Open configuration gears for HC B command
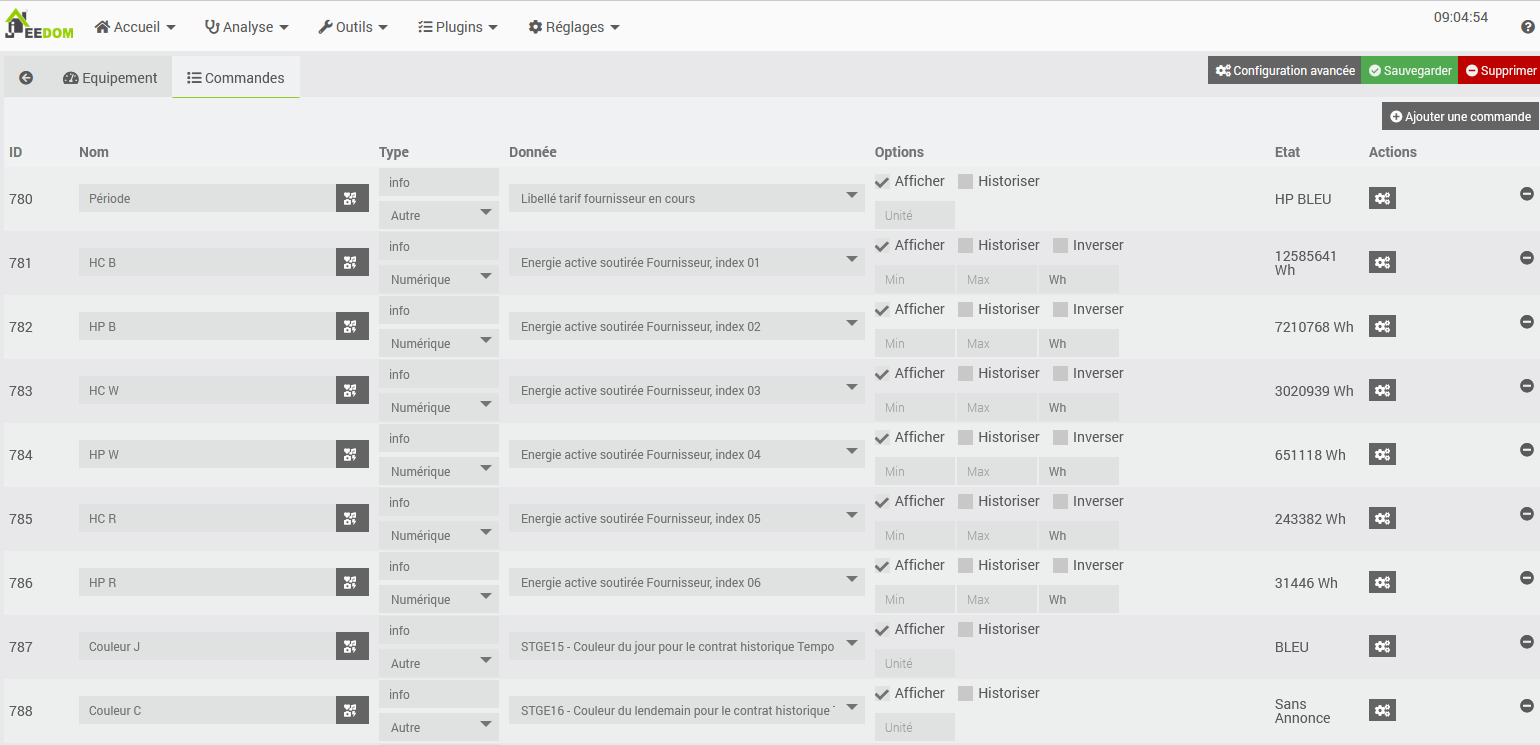Viewport: 1540px width, 745px height. 1382,262
